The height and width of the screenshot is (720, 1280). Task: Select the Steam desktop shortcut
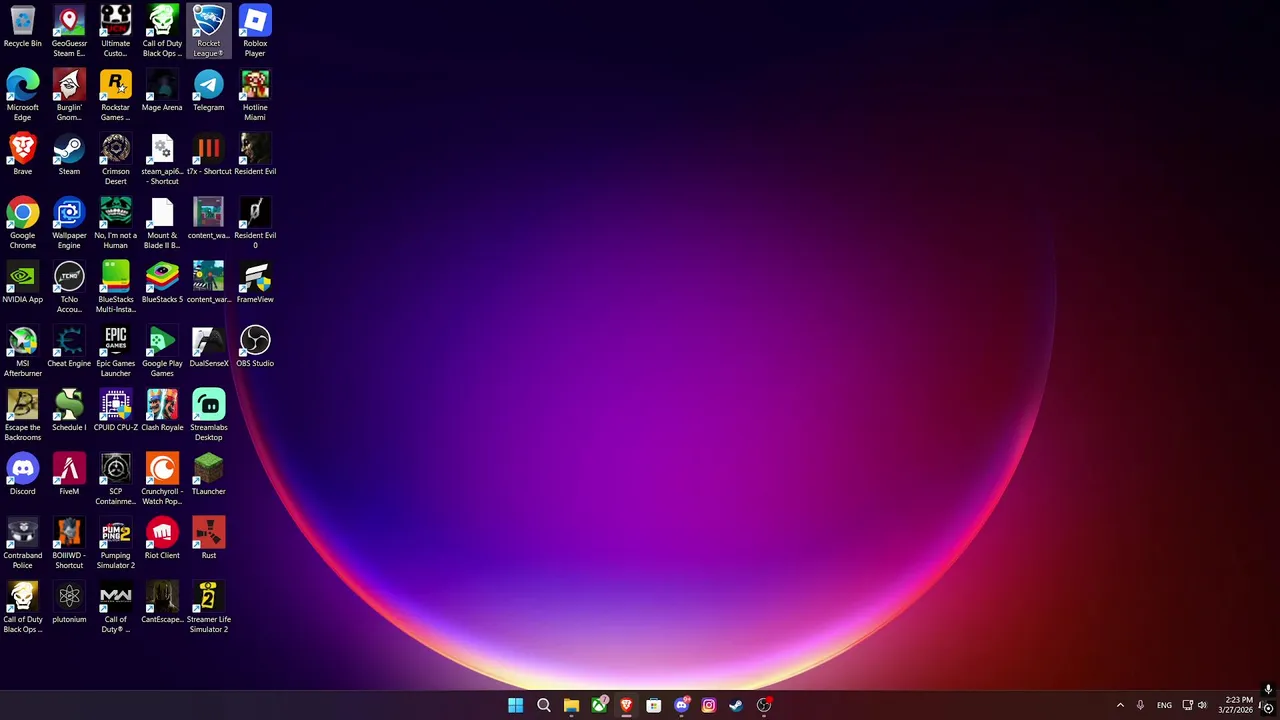point(69,155)
